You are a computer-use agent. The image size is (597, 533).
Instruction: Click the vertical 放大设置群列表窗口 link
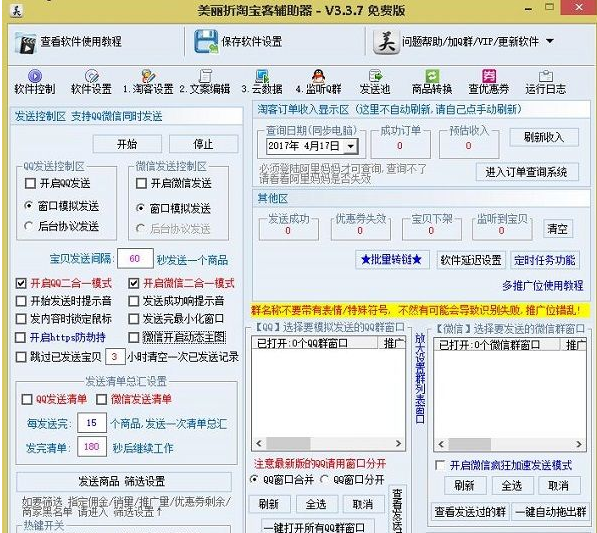[x=420, y=378]
